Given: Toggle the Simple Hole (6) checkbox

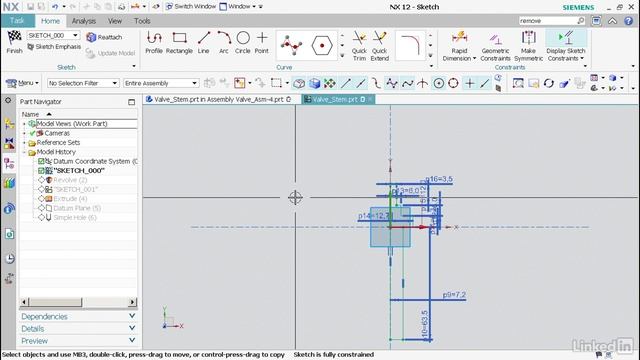Looking at the screenshot, I should pos(41,218).
